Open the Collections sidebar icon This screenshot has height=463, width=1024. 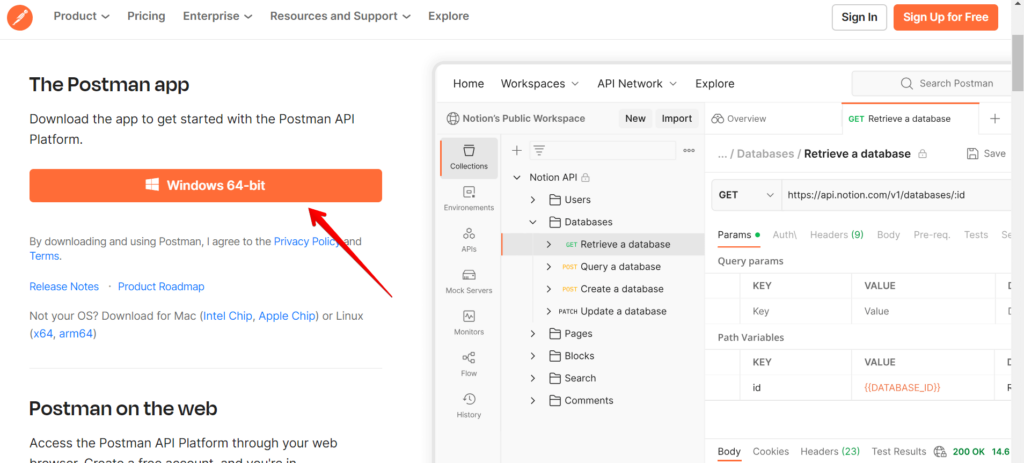(468, 157)
